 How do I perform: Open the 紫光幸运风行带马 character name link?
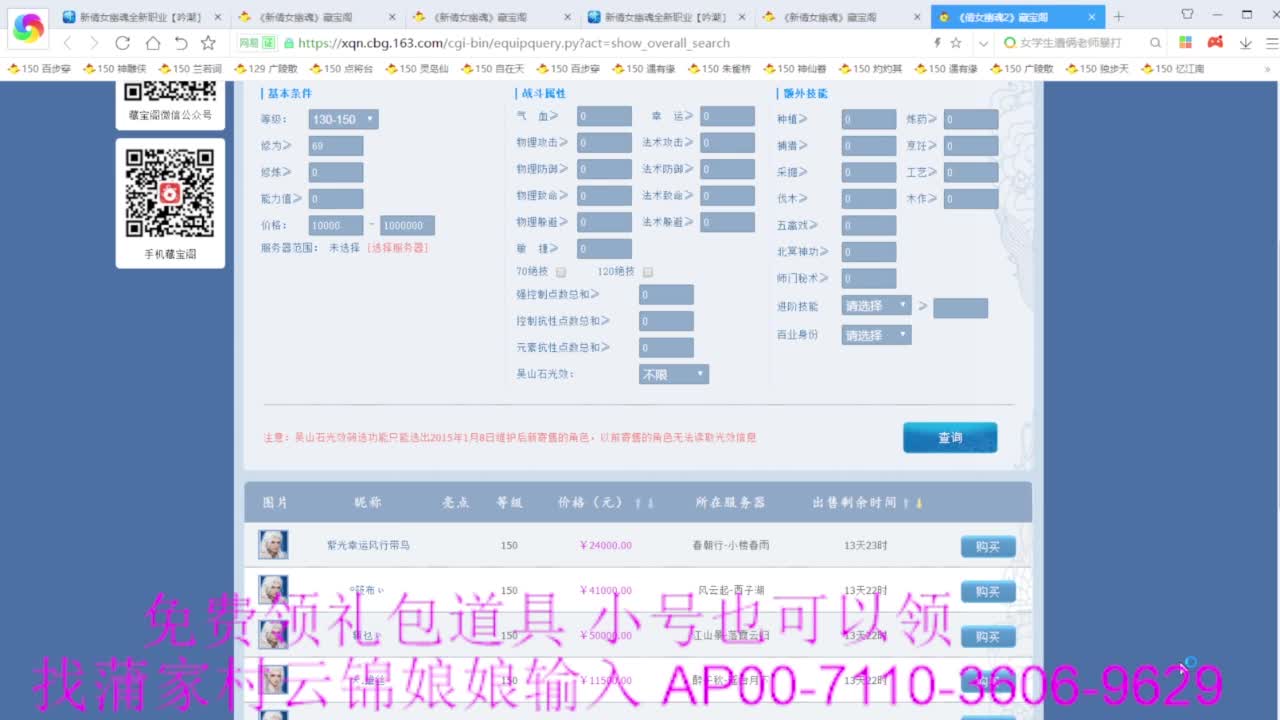(368, 545)
